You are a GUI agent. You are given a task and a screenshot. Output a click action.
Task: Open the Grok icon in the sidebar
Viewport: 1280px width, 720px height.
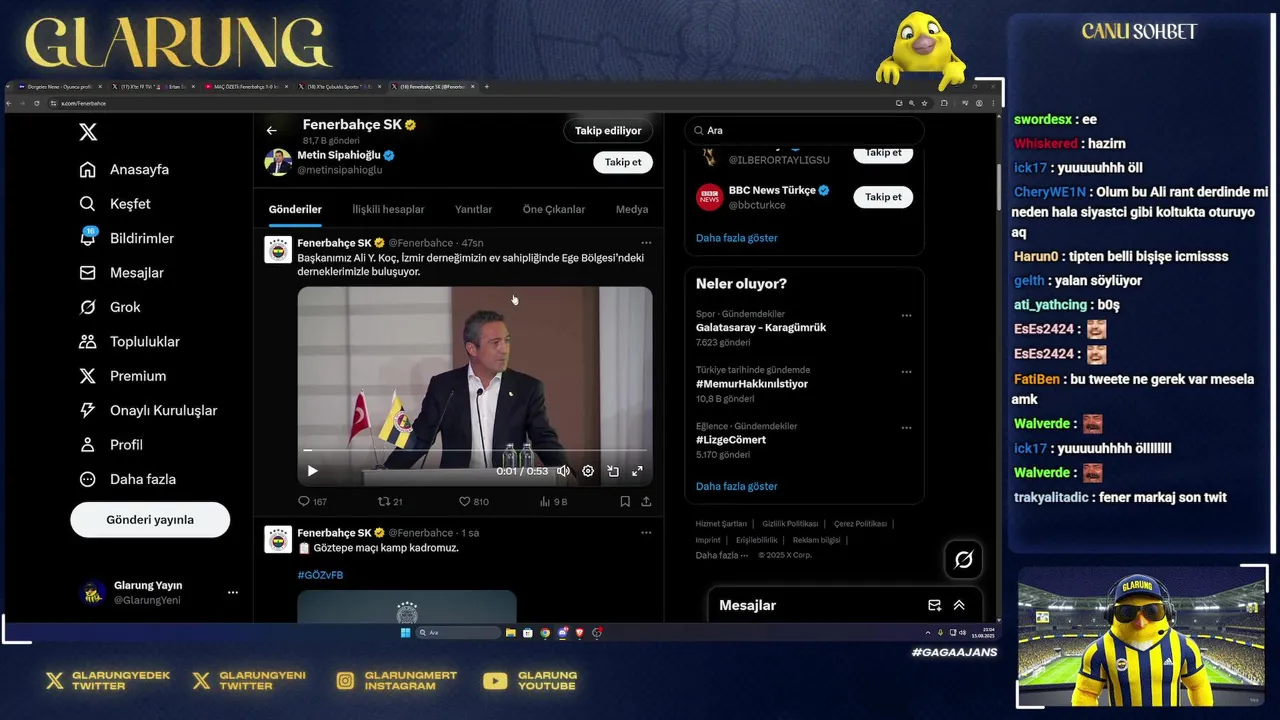[x=88, y=307]
